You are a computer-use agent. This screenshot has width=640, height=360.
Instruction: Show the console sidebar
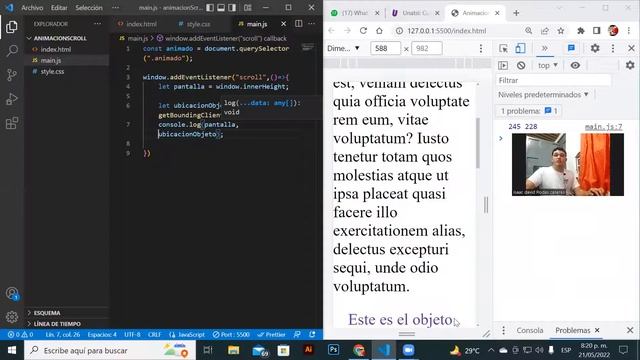503,65
